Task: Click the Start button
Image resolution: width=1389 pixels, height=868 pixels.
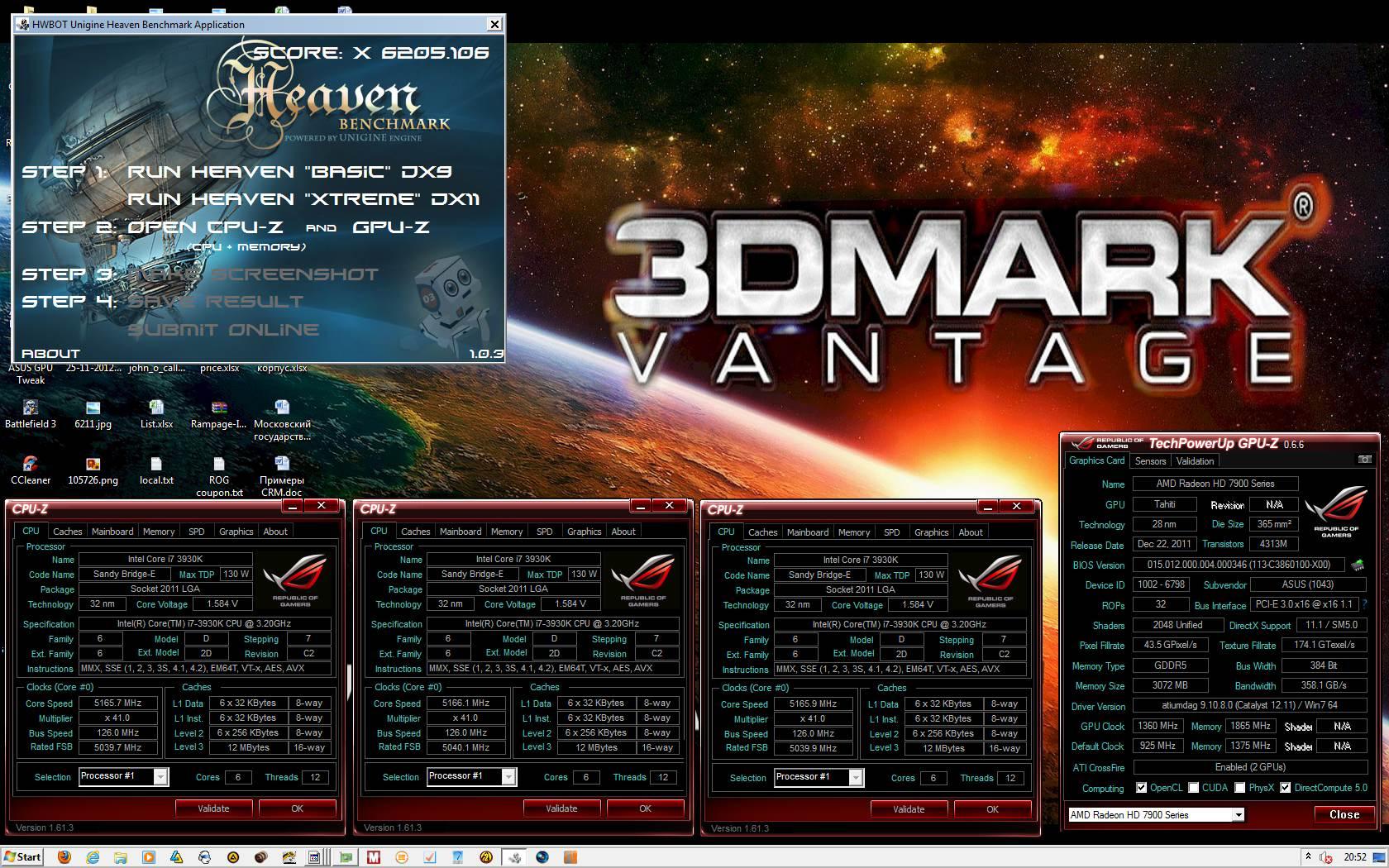Action: pos(22,857)
